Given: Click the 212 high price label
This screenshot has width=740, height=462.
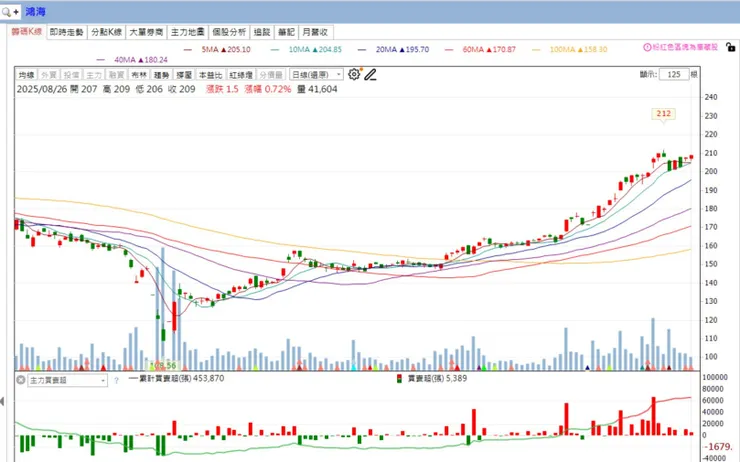Looking at the screenshot, I should pos(663,114).
